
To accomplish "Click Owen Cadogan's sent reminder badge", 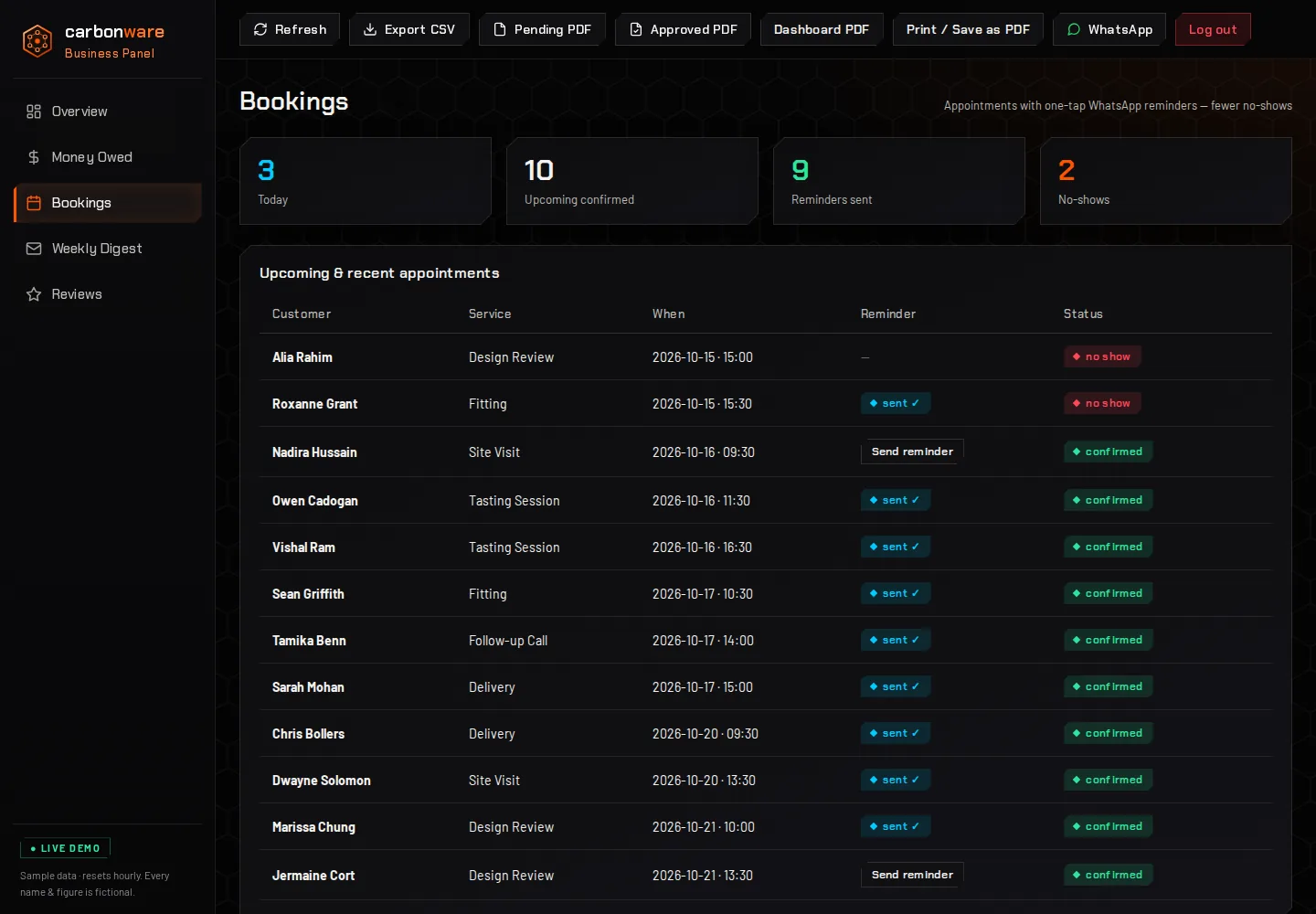I will (x=896, y=500).
